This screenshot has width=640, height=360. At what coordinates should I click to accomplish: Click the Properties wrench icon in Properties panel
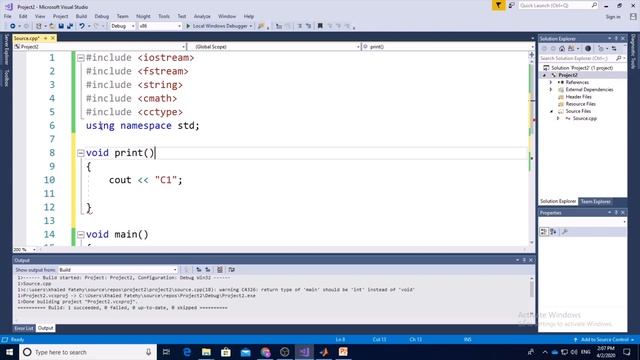click(564, 232)
